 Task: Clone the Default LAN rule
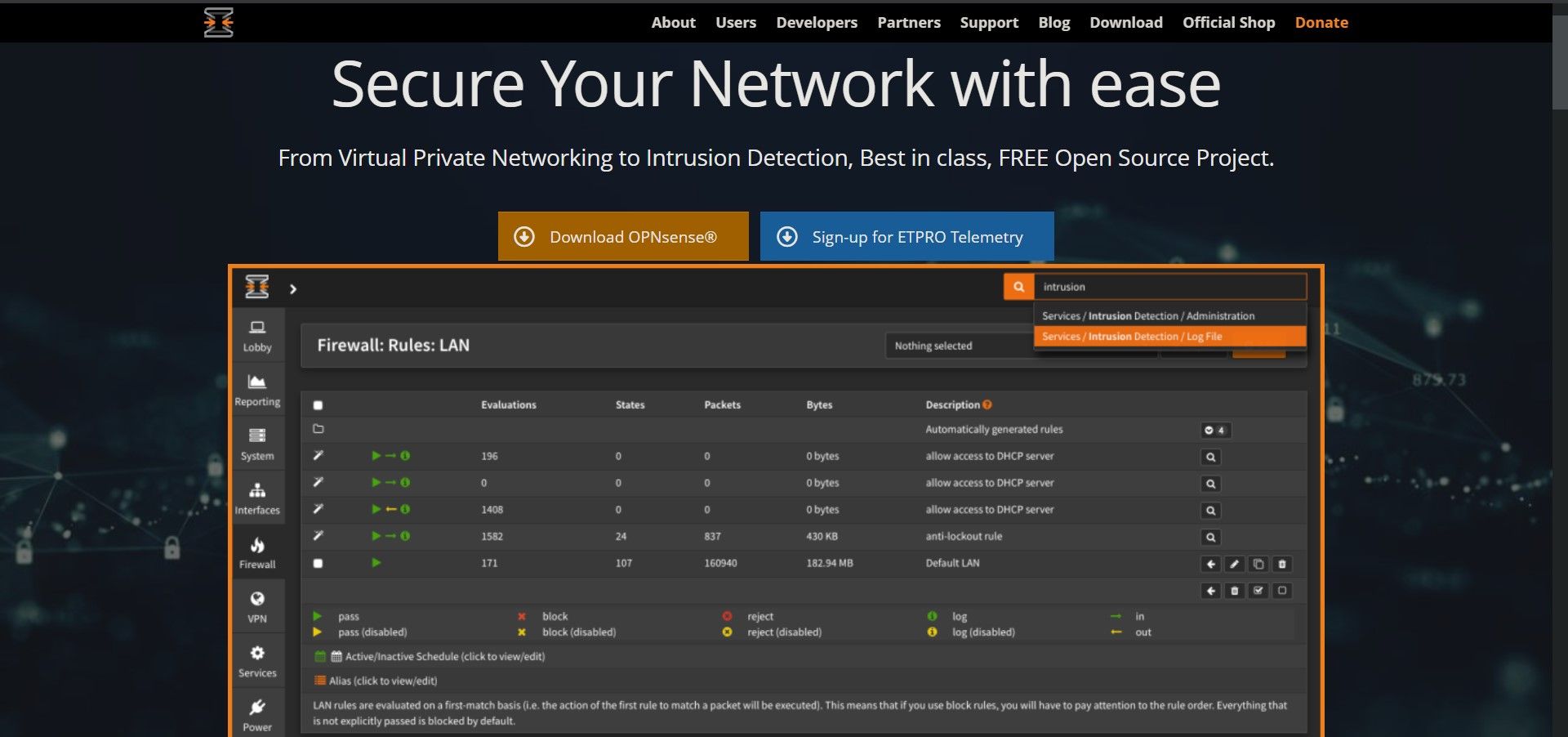tap(1258, 564)
